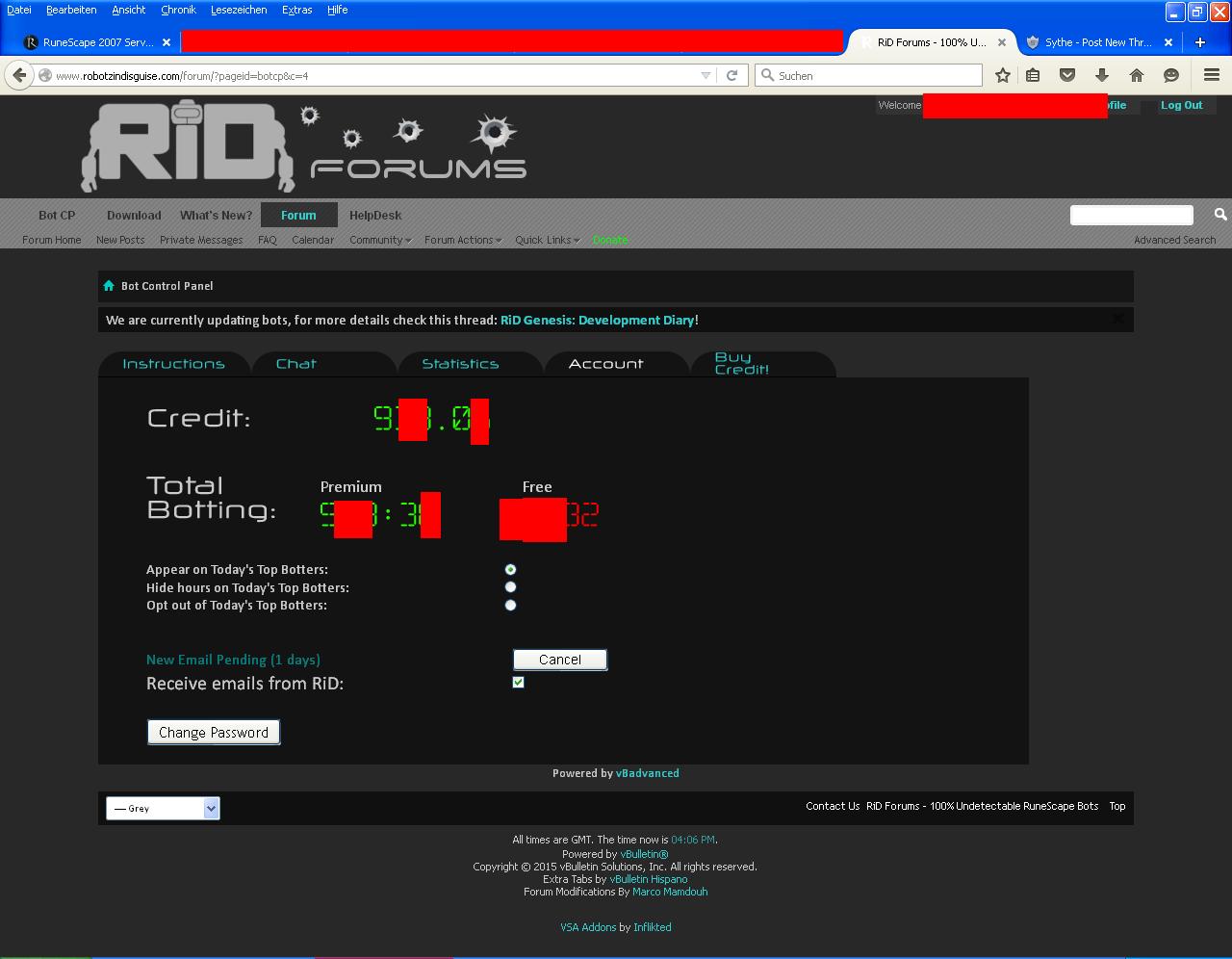Click the Contact Us footer link

click(833, 806)
